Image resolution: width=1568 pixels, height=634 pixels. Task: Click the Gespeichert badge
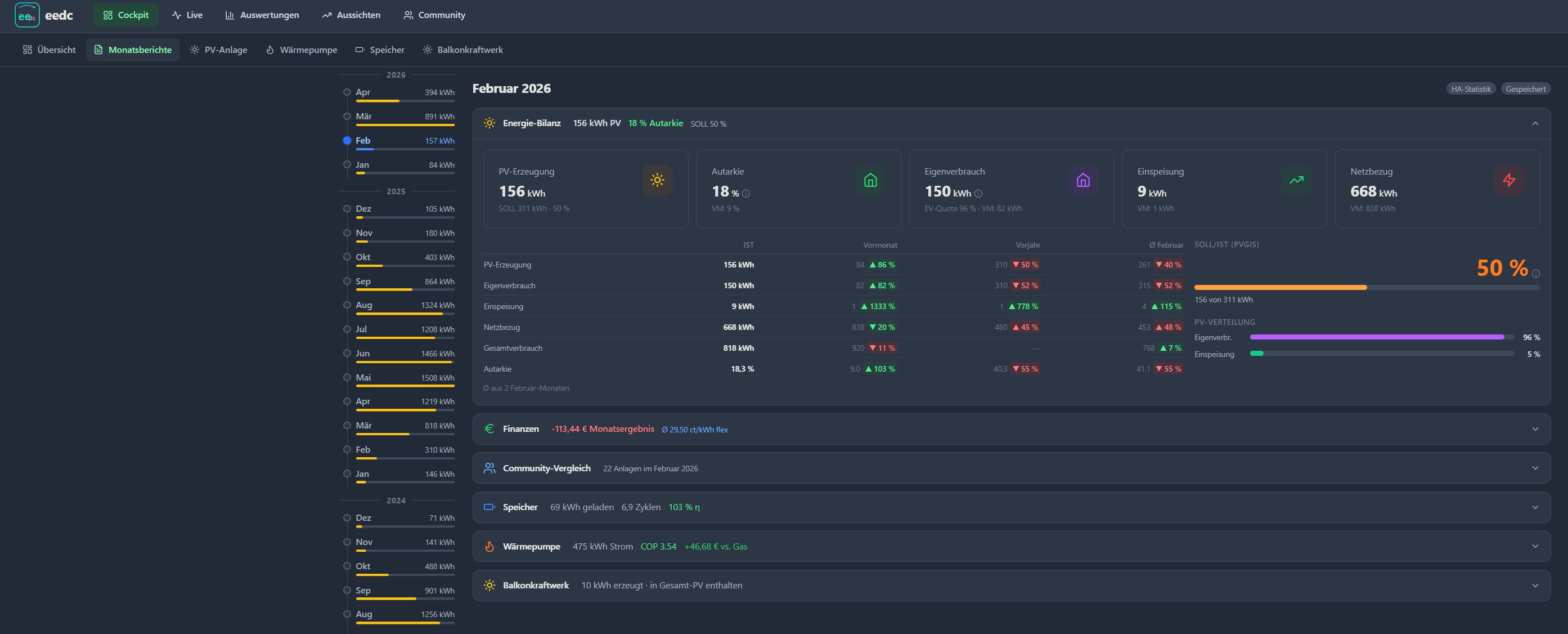coord(1525,89)
